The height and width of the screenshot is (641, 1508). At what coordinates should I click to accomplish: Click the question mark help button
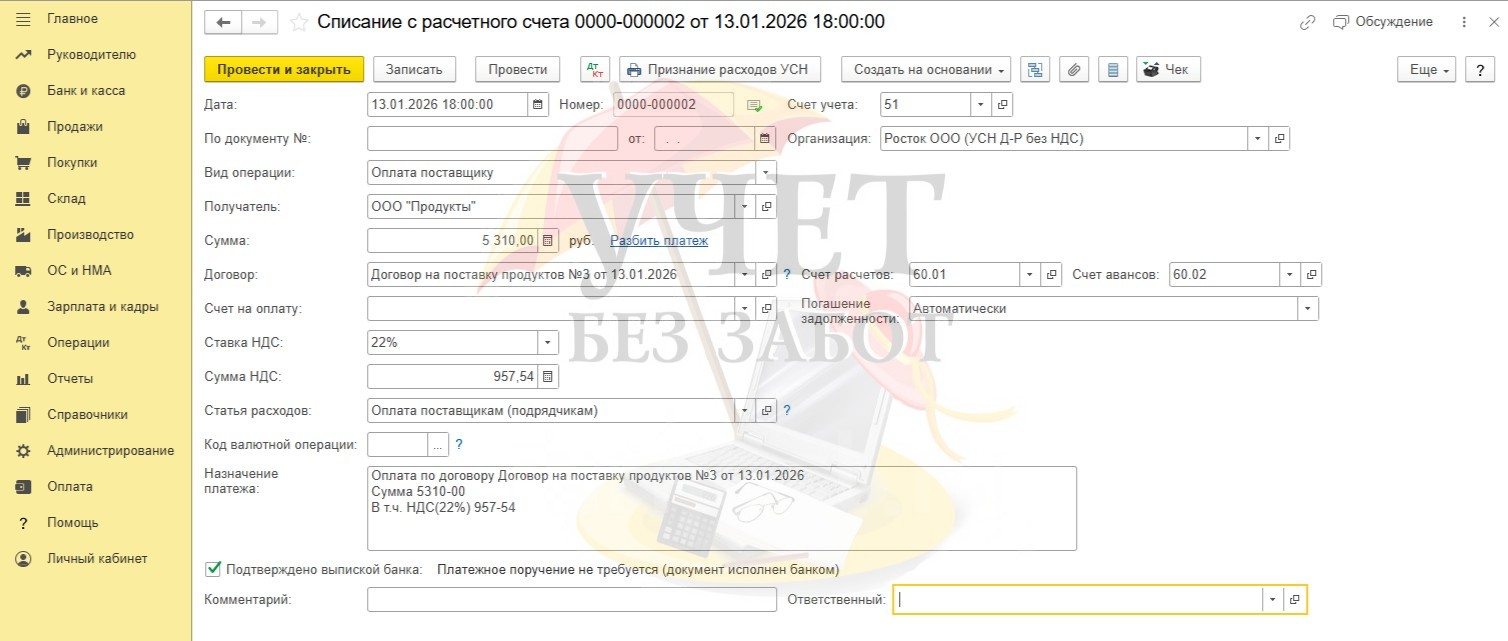point(1480,69)
